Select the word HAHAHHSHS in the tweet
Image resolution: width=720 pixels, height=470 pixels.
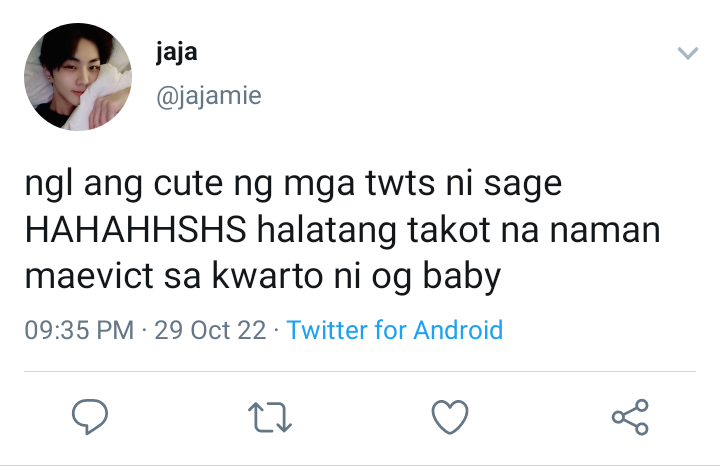click(x=136, y=229)
